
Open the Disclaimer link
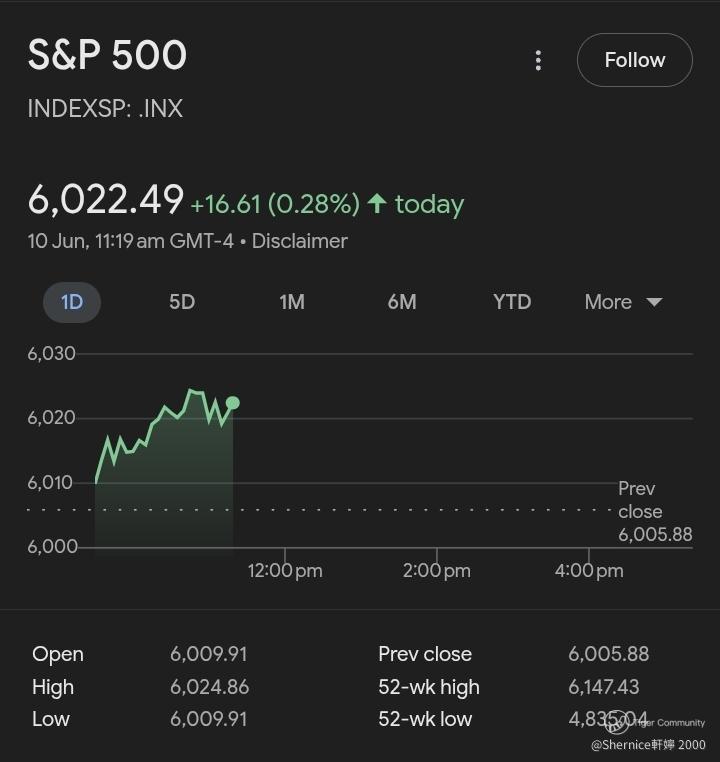(x=299, y=241)
